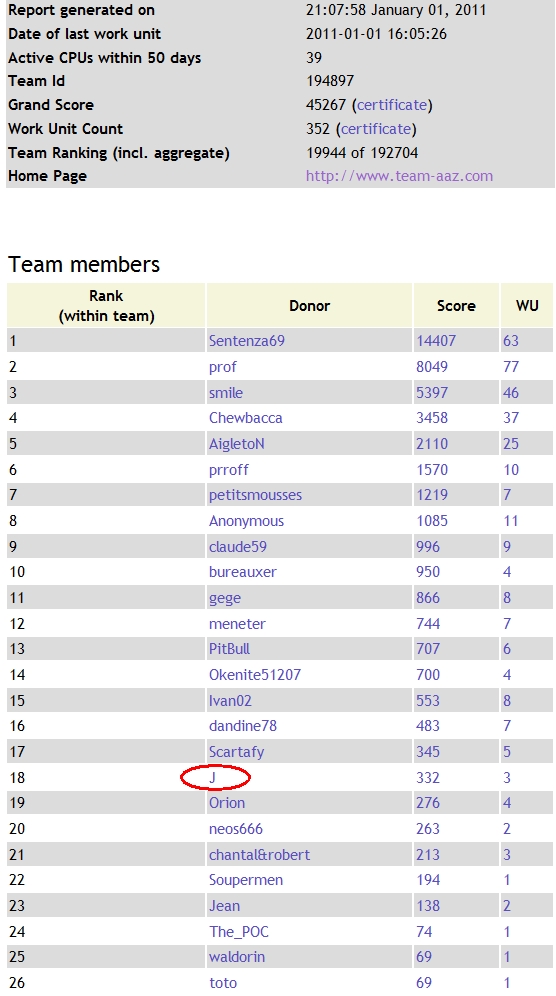The width and height of the screenshot is (556, 996).
Task: Open donor chantal&robert link
Action: 259,855
